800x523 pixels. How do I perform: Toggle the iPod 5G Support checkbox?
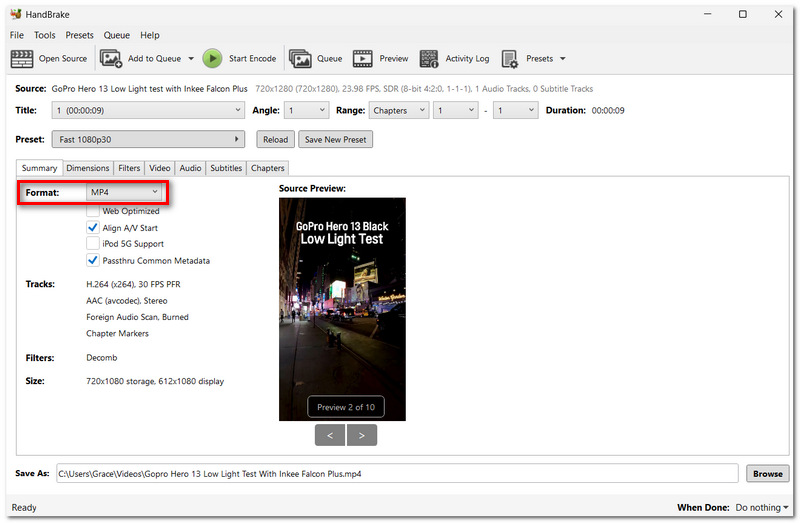(x=92, y=243)
